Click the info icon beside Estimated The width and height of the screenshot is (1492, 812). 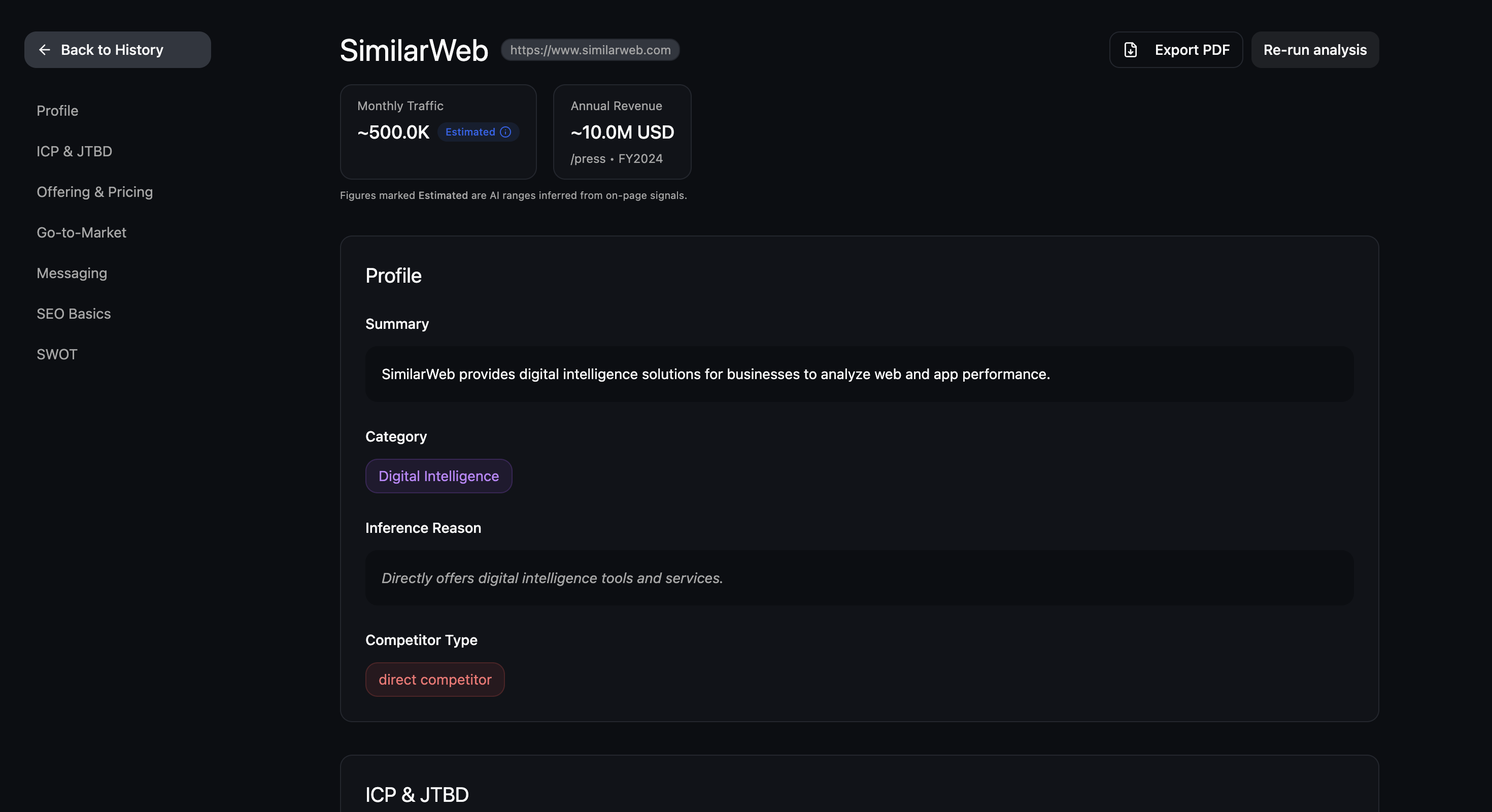(x=505, y=132)
